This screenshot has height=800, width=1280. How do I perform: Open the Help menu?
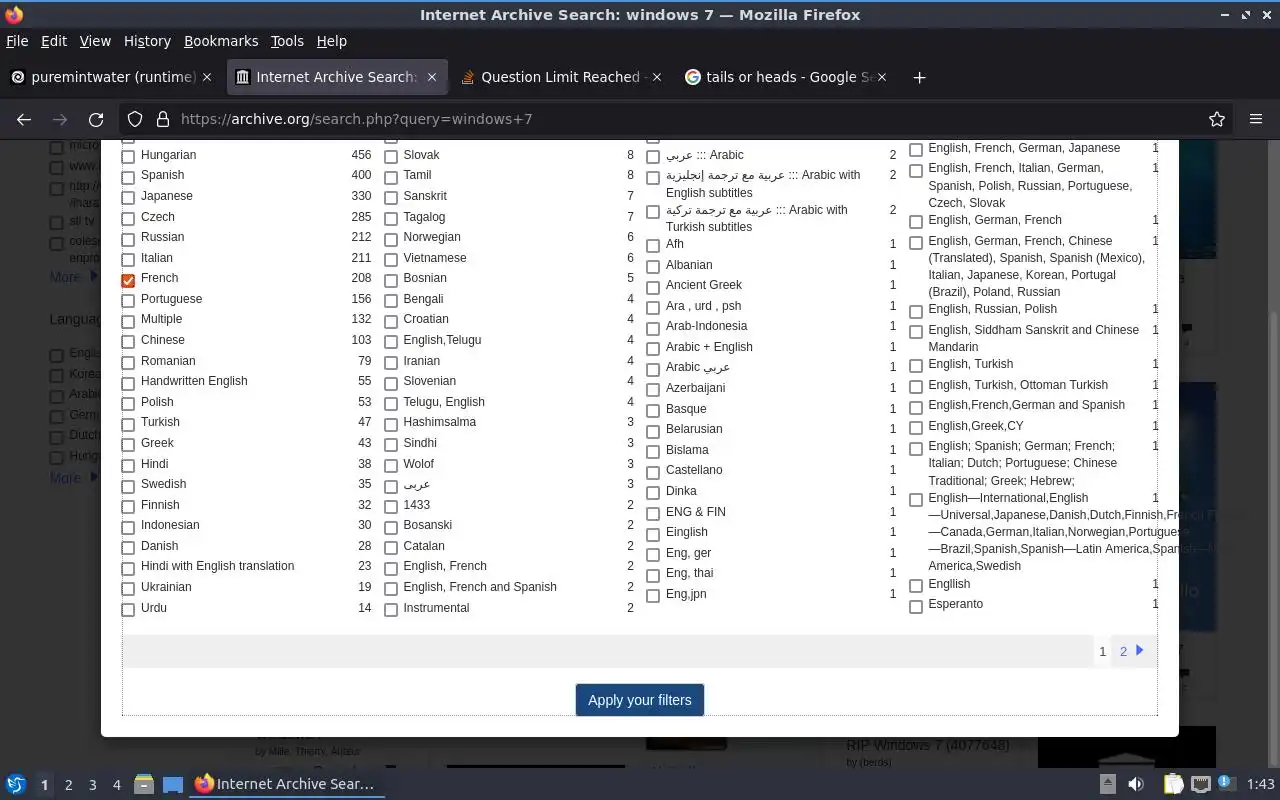(x=332, y=41)
